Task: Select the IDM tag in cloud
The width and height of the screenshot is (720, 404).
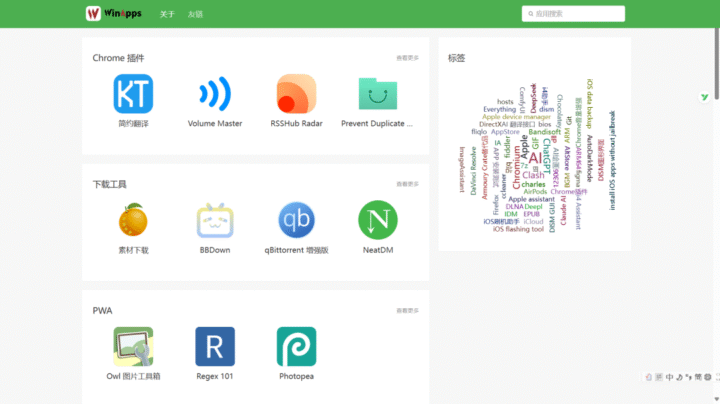Action: pos(511,214)
